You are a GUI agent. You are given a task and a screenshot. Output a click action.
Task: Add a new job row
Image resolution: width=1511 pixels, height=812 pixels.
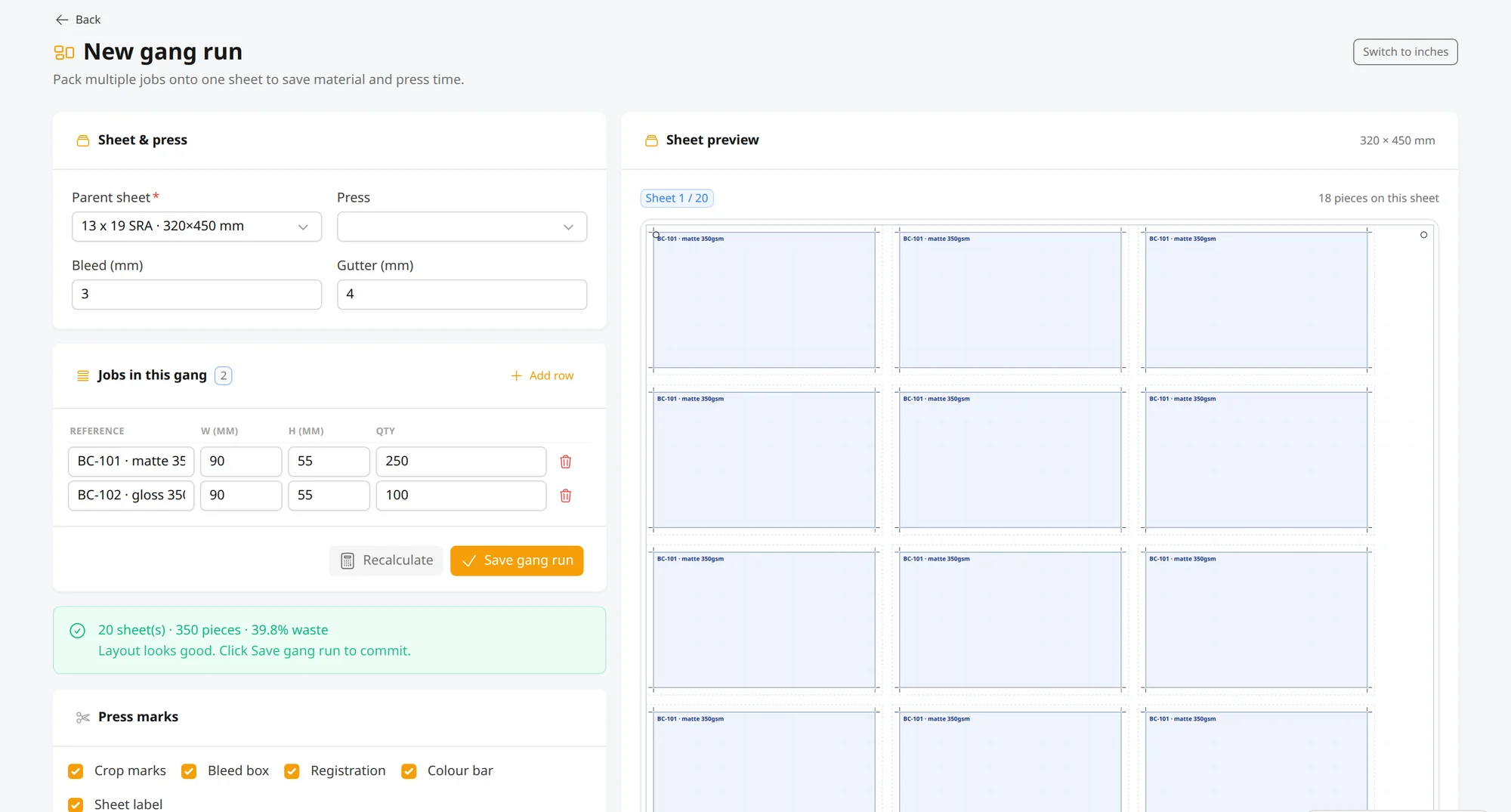(x=542, y=375)
